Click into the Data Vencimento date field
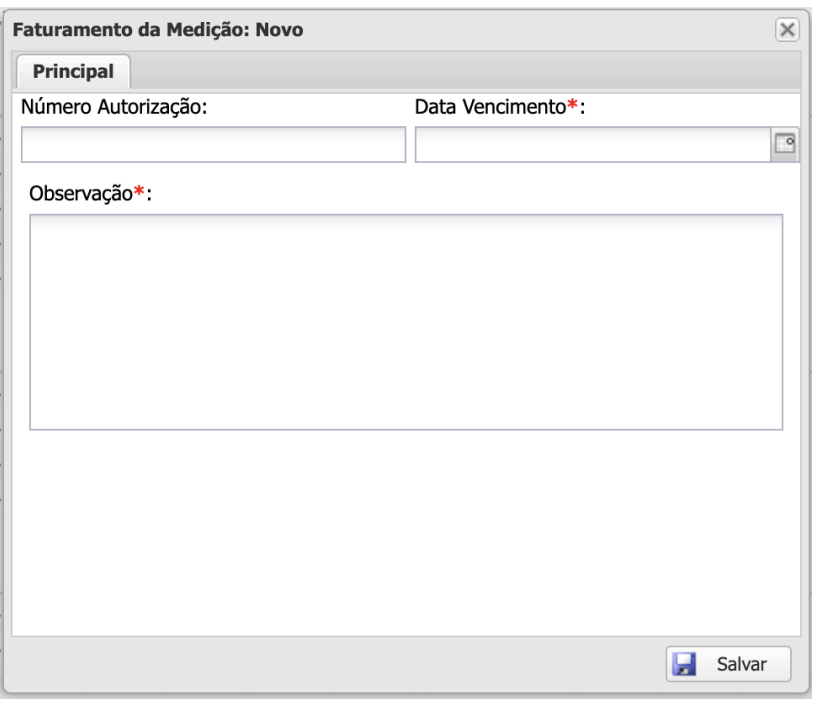This screenshot has width=816, height=708. pos(591,145)
